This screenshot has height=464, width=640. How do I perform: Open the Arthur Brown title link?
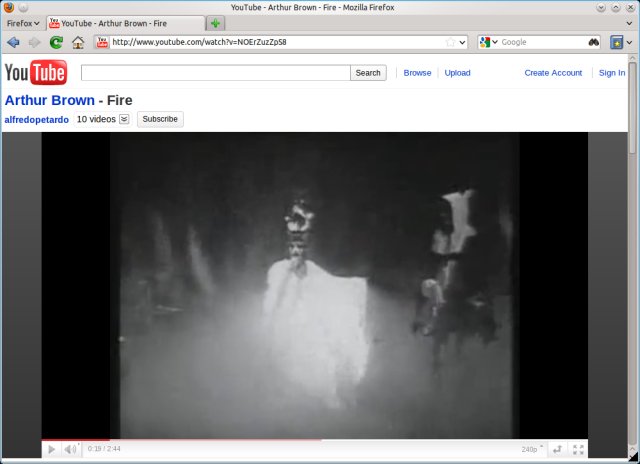[50, 100]
